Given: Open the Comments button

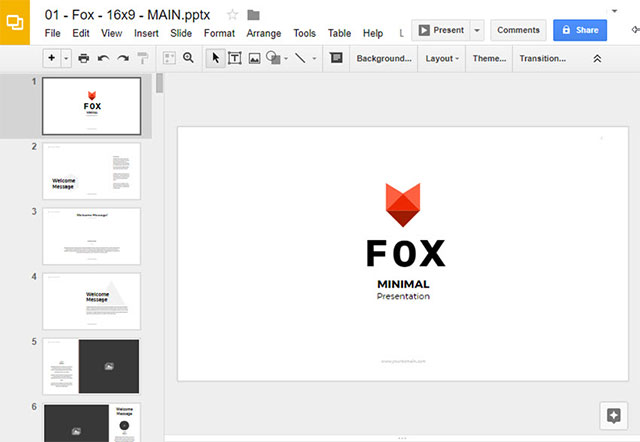Looking at the screenshot, I should (518, 30).
